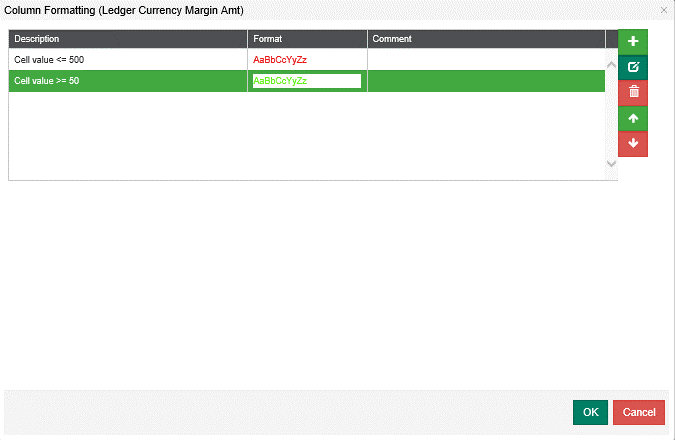Click the list scrollbar down arrow
Viewport: 675px width, 440px height.
click(612, 162)
